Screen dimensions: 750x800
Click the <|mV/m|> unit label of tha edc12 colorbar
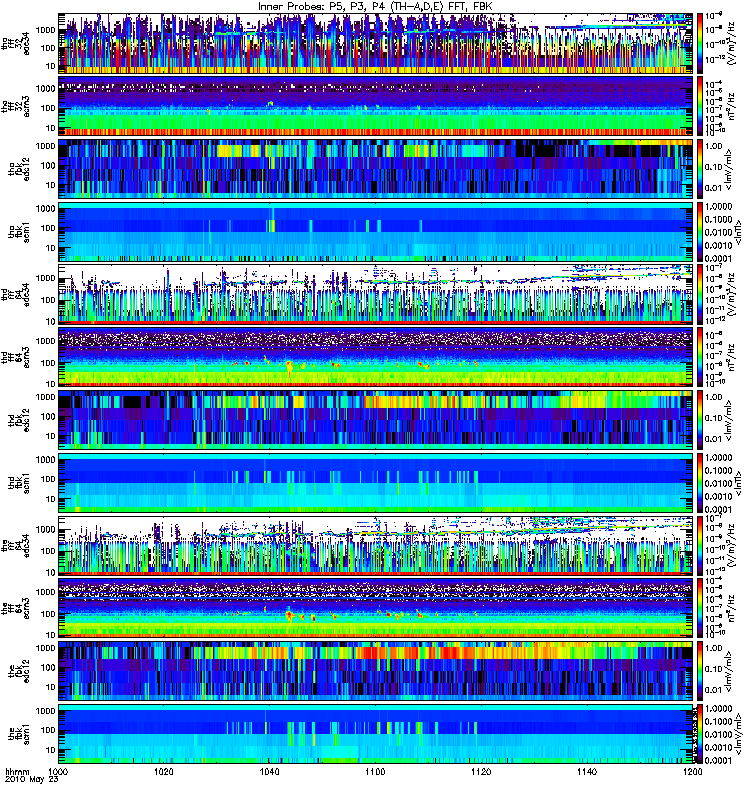coord(730,169)
